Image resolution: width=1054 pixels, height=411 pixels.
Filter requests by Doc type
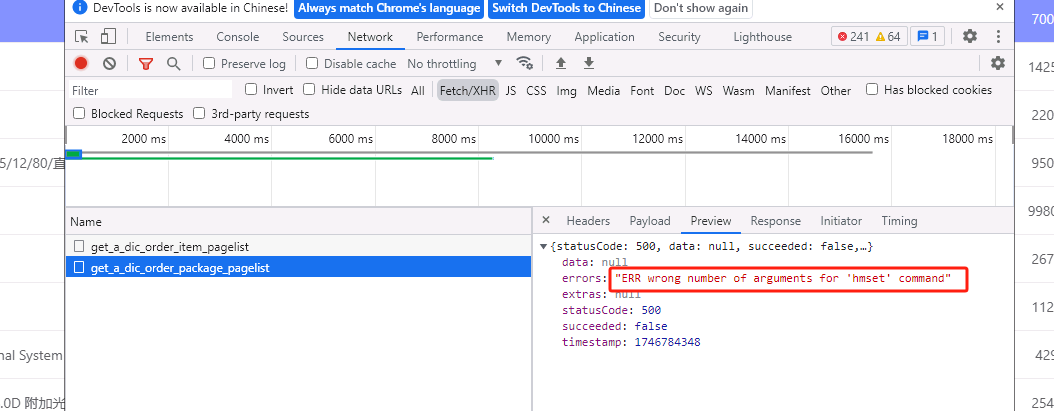coord(674,90)
